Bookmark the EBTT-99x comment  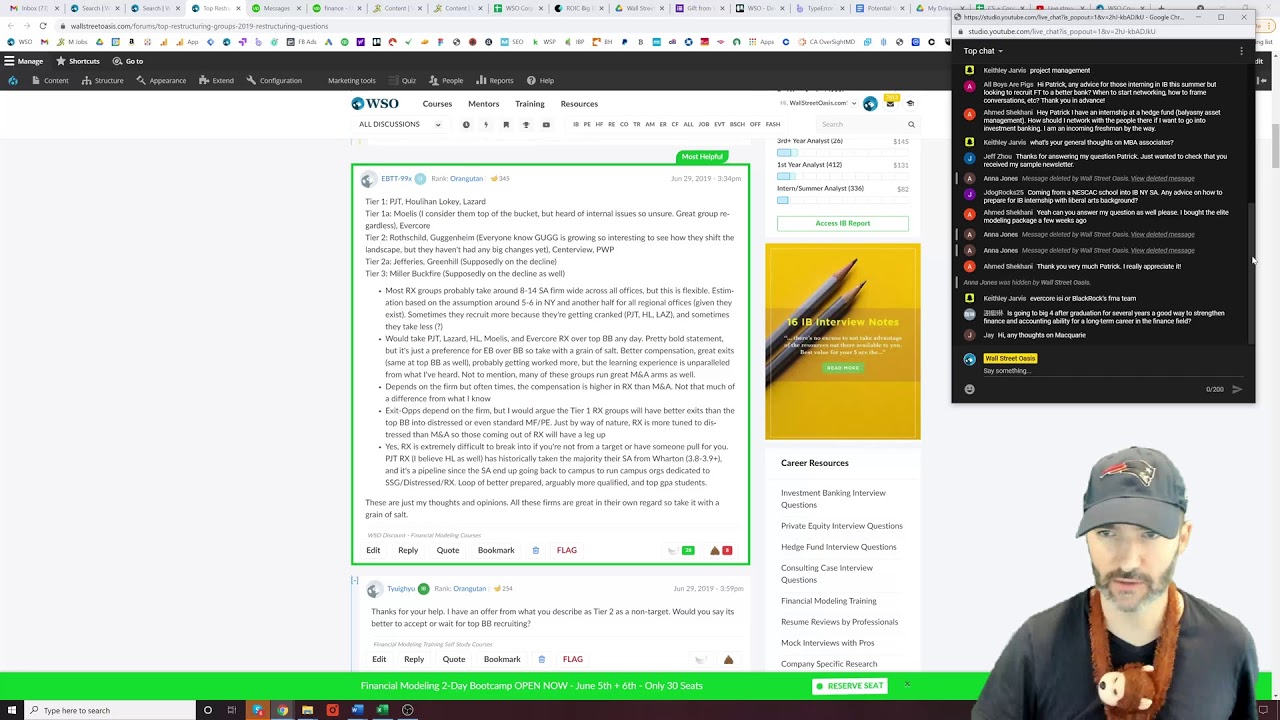[x=496, y=550]
